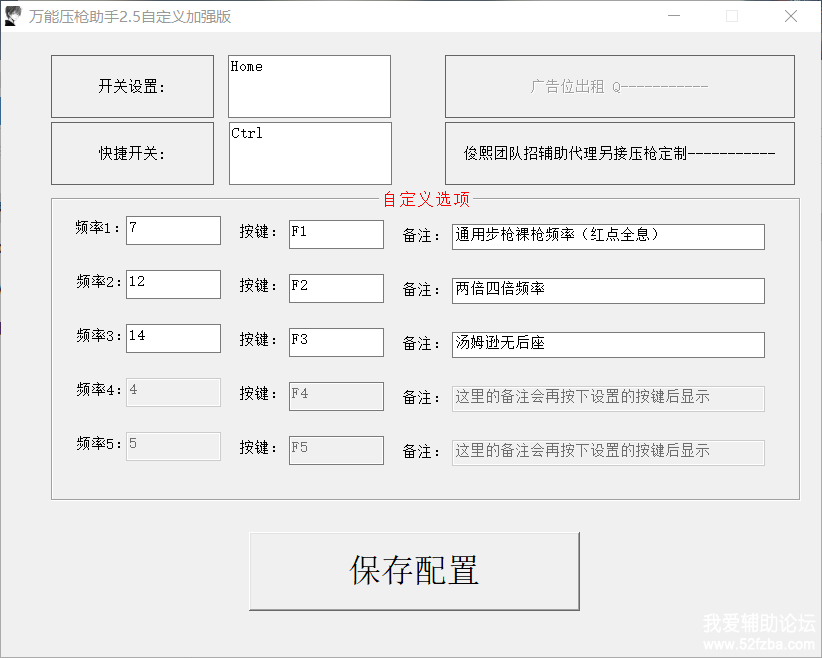The width and height of the screenshot is (822, 658).
Task: Click the 频率3 label
Action: click(99, 336)
